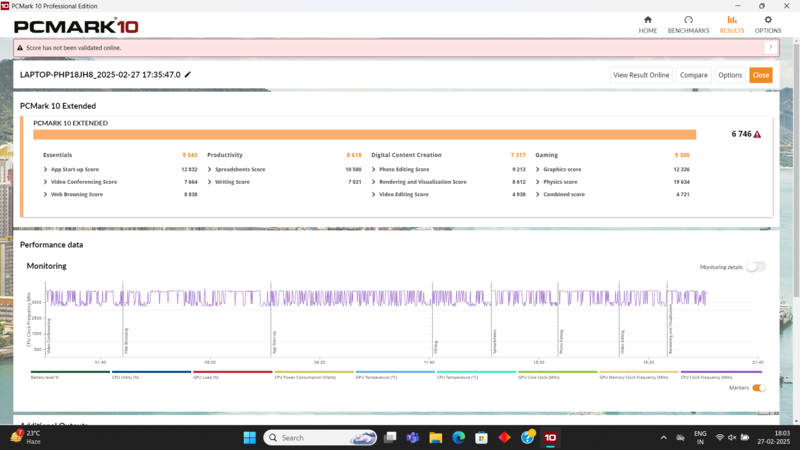Click Gaming score value 9 300
This screenshot has width=800, height=450.
[682, 155]
